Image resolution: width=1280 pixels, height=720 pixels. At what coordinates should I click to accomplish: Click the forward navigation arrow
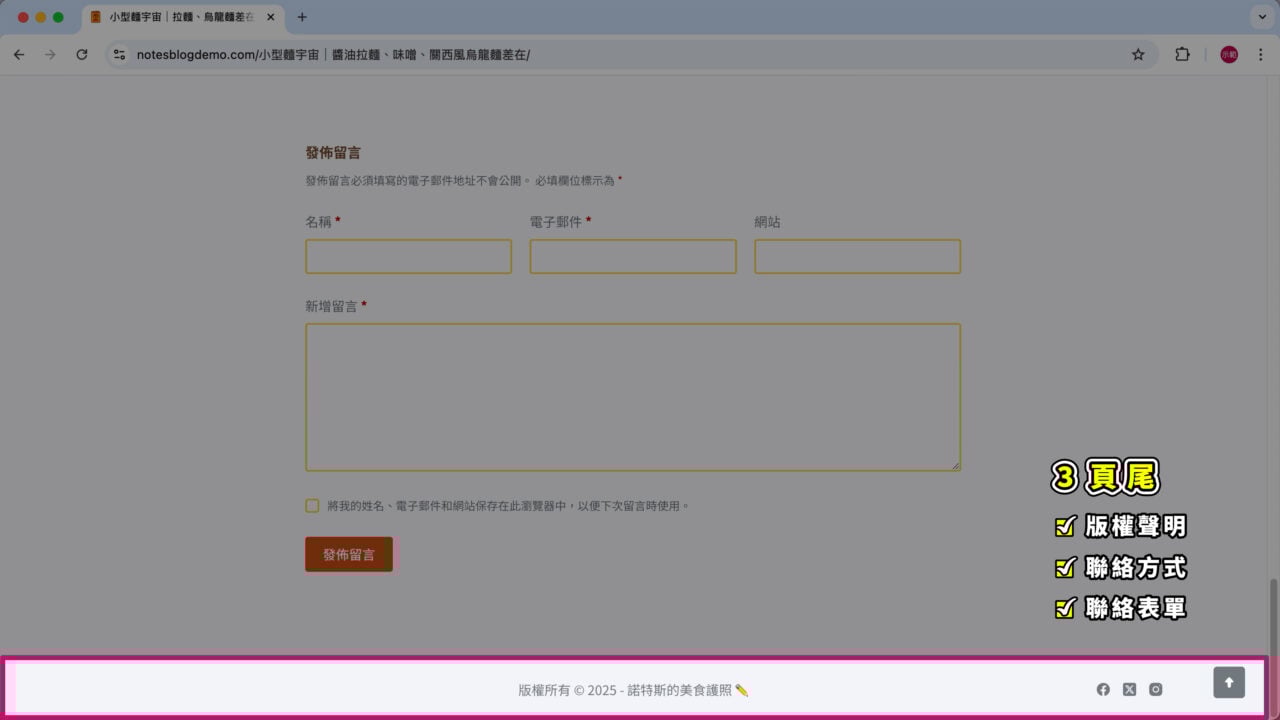51,55
